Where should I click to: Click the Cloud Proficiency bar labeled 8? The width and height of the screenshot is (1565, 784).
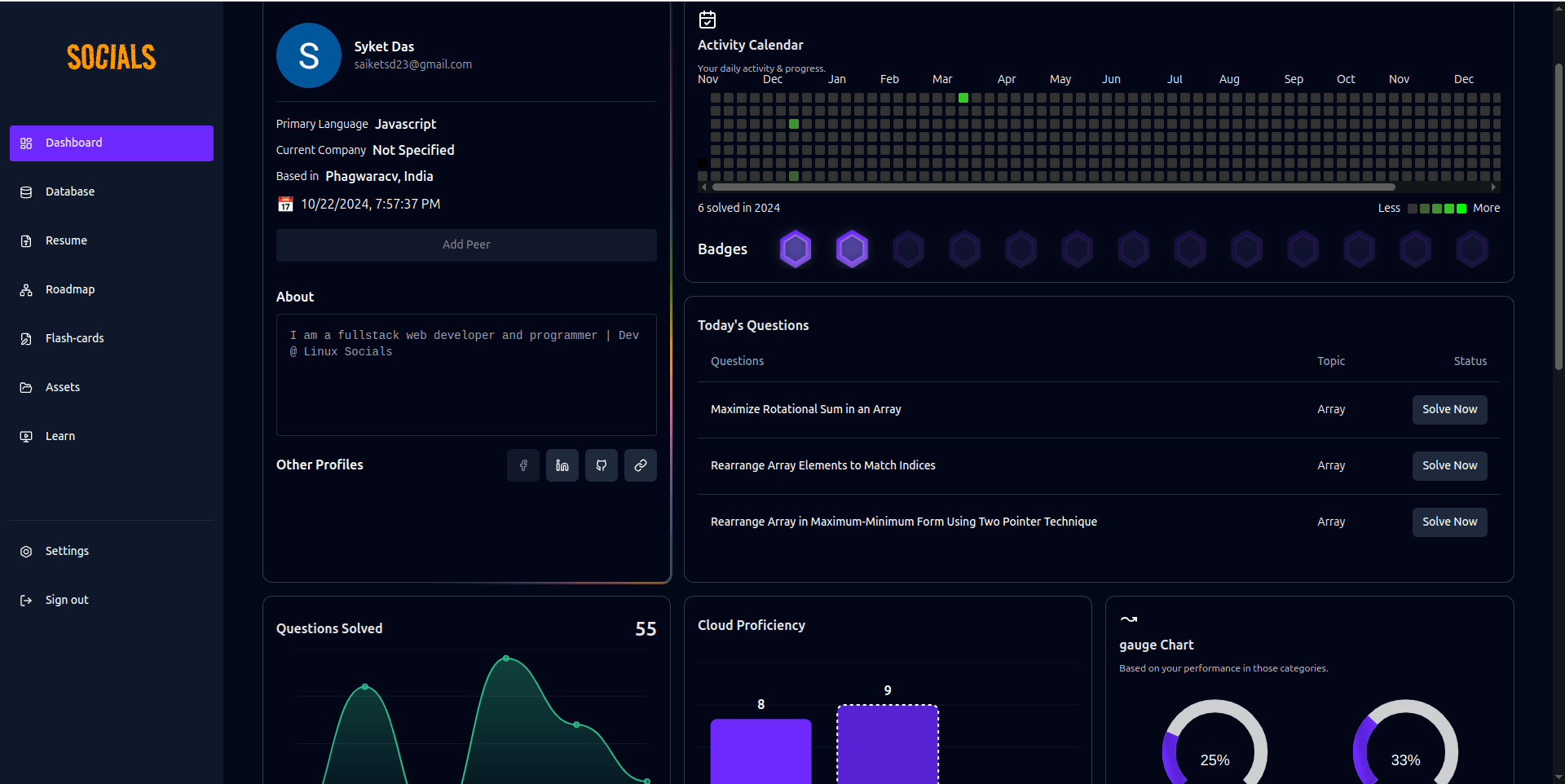pos(761,751)
